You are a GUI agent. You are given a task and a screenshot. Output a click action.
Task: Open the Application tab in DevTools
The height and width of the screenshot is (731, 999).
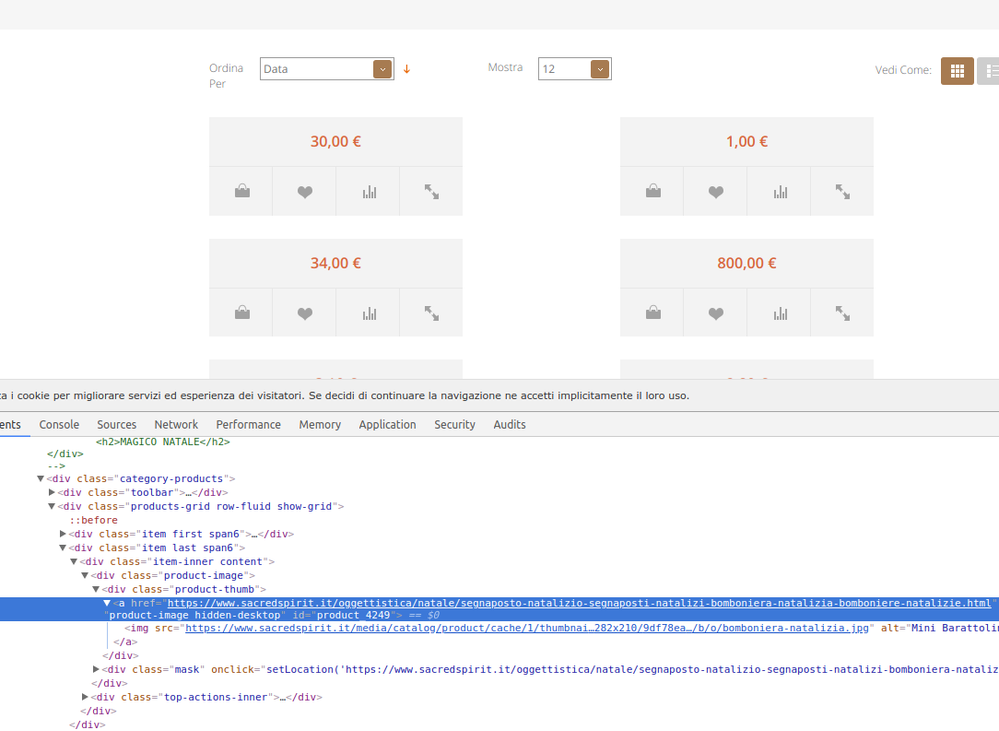pos(387,425)
